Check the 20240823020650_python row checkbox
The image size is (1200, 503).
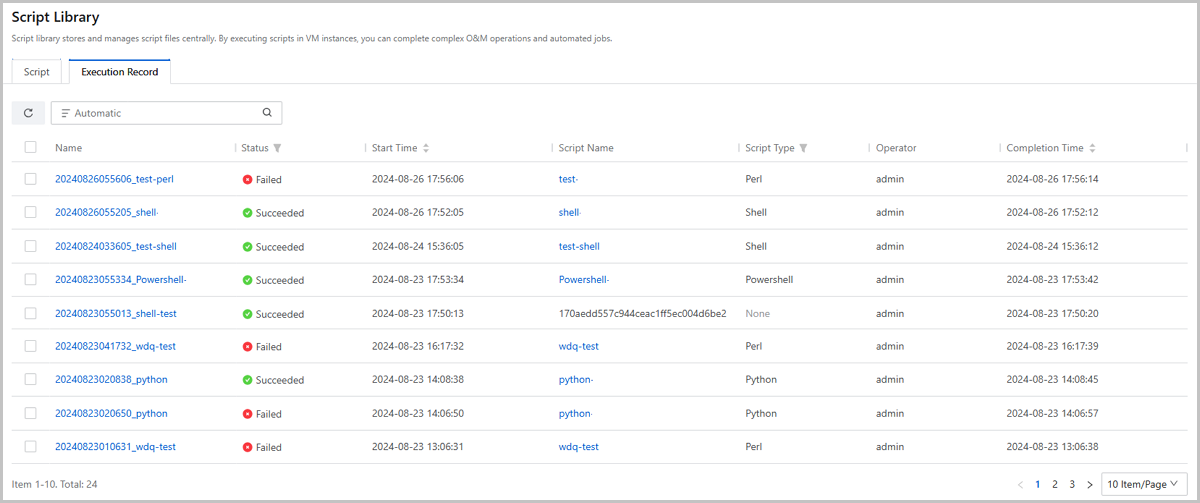(31, 413)
